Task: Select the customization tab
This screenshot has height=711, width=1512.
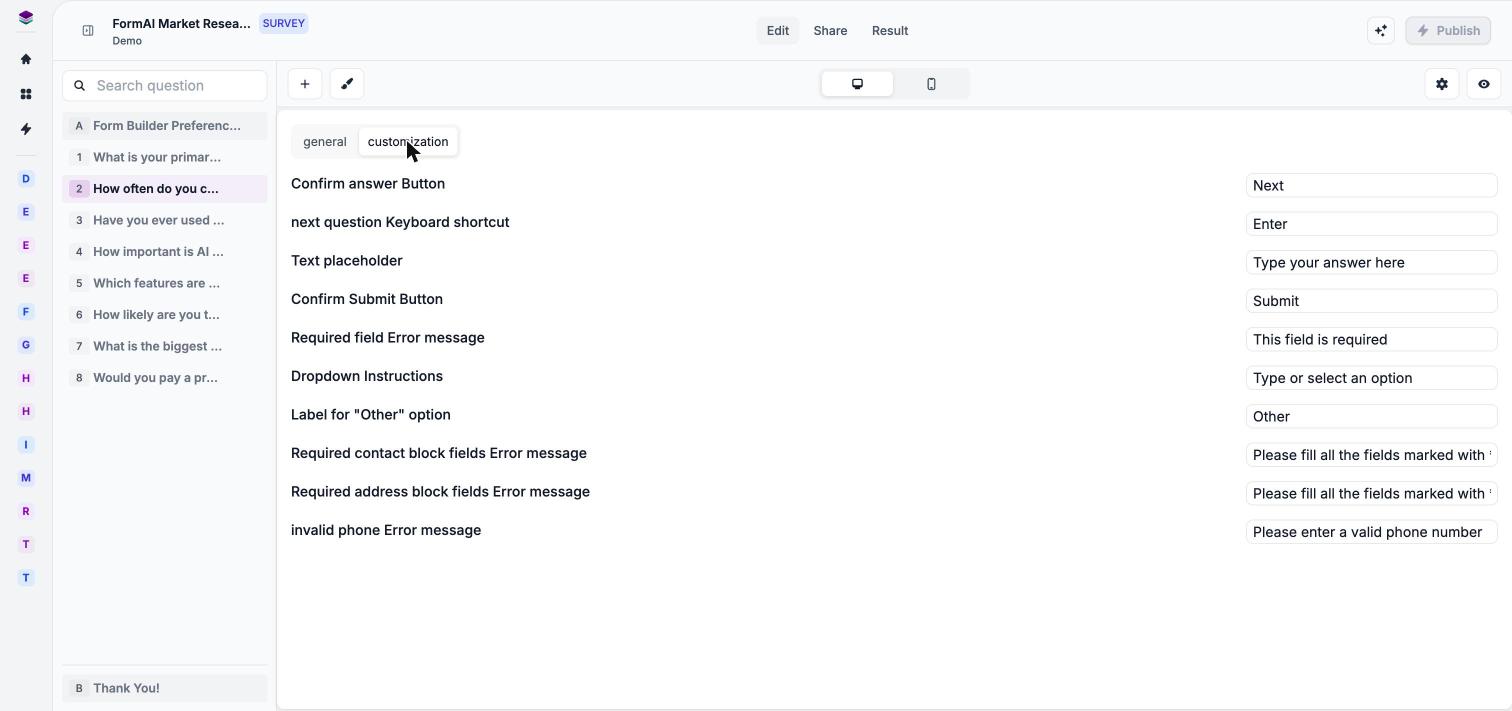Action: [408, 142]
